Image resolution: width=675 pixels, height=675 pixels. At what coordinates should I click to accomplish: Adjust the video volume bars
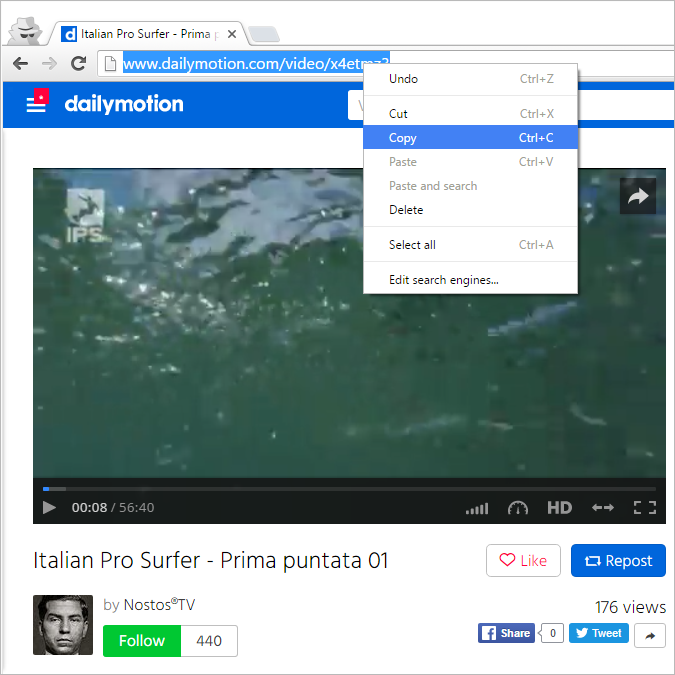477,508
